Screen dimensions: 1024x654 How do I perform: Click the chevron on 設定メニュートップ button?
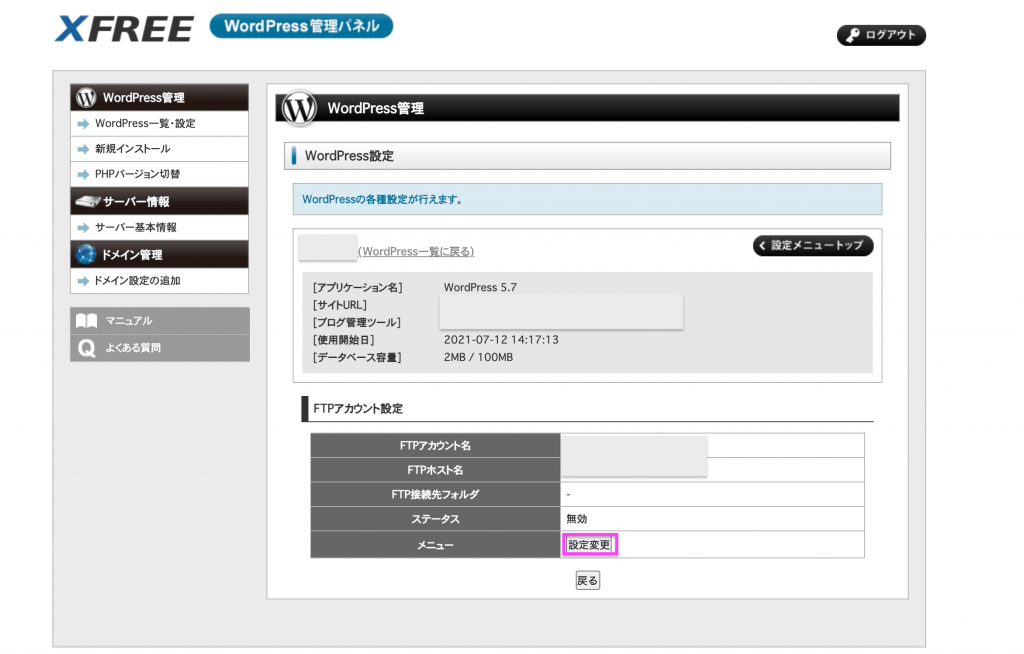765,245
